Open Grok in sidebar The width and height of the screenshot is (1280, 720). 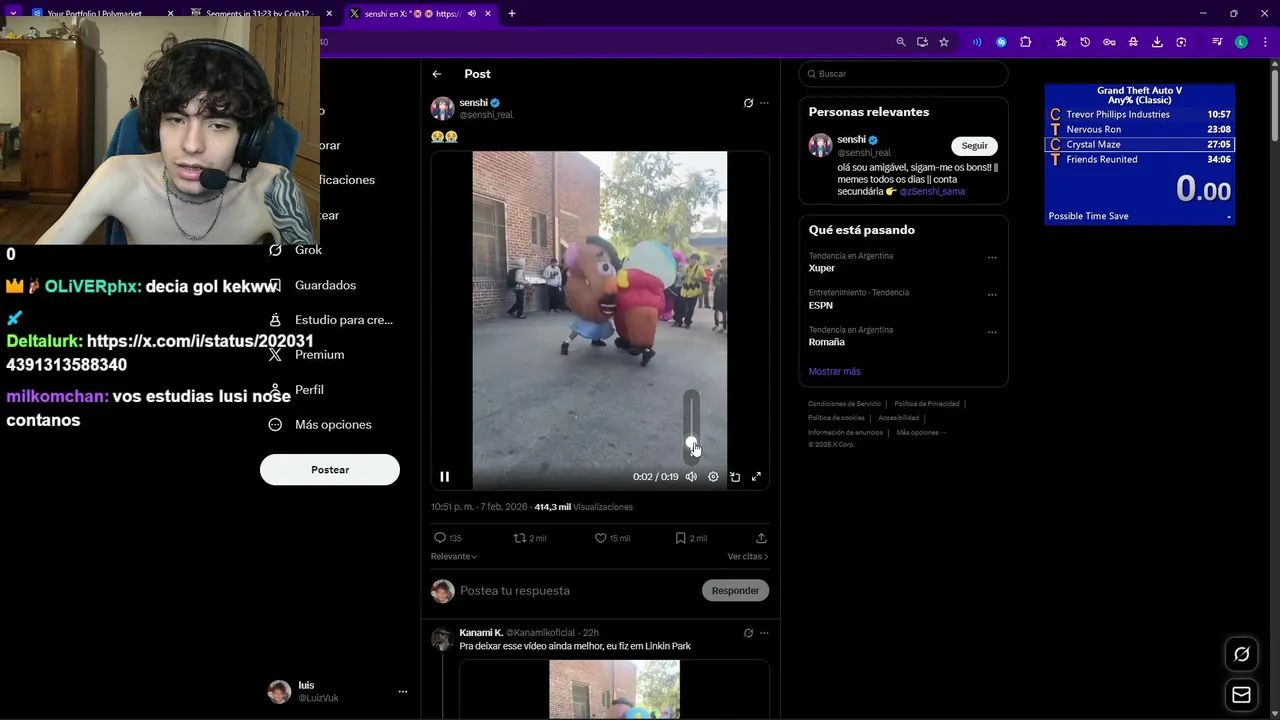(x=296, y=250)
